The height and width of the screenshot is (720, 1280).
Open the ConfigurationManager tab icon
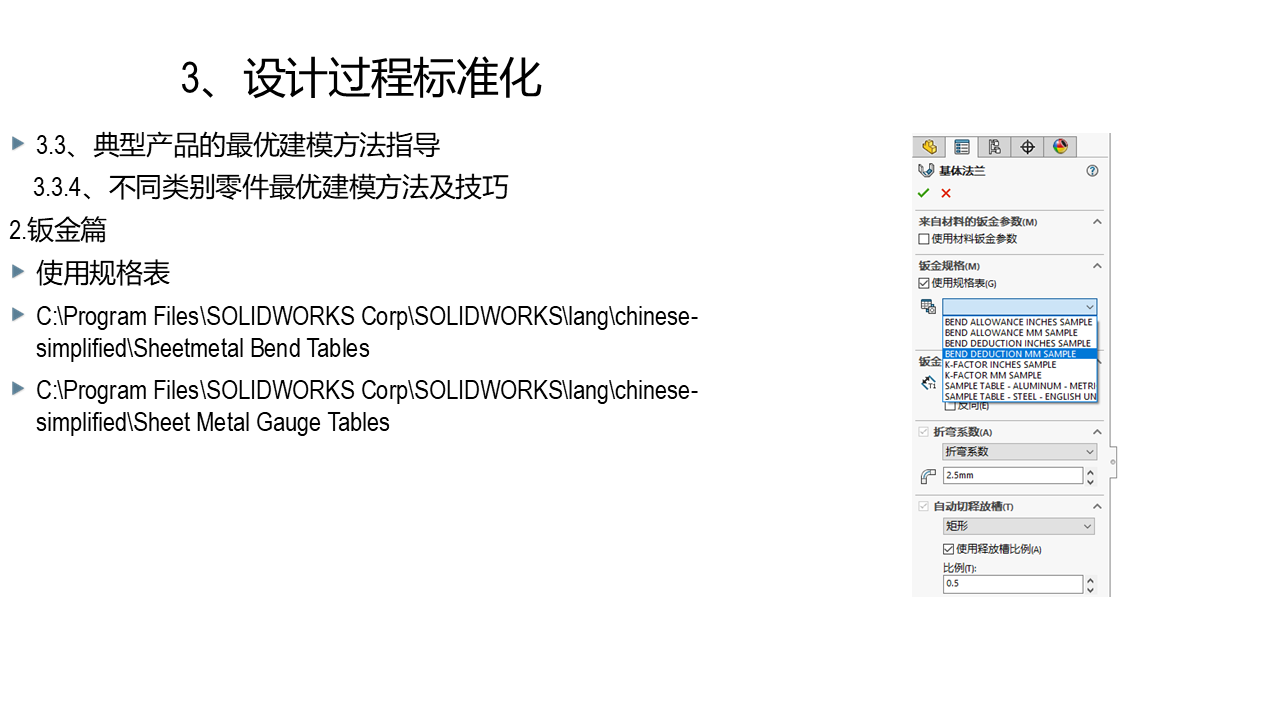(x=994, y=147)
